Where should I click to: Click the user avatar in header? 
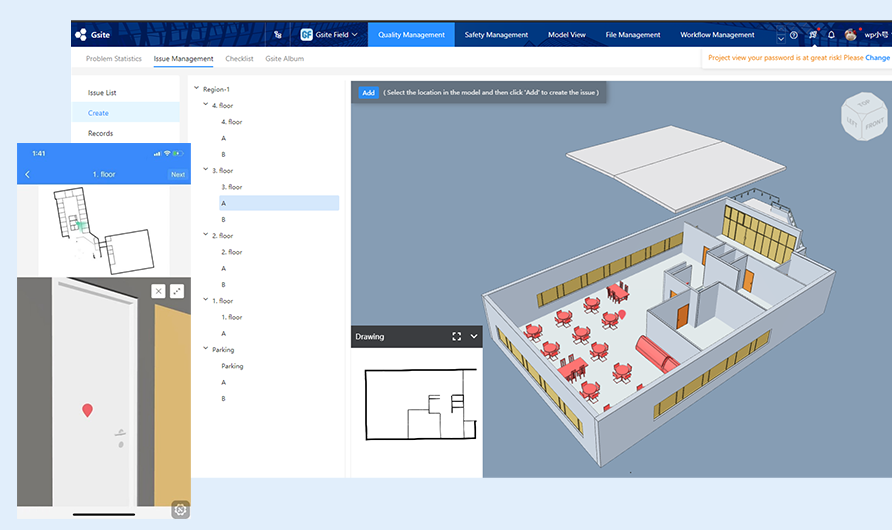click(851, 35)
